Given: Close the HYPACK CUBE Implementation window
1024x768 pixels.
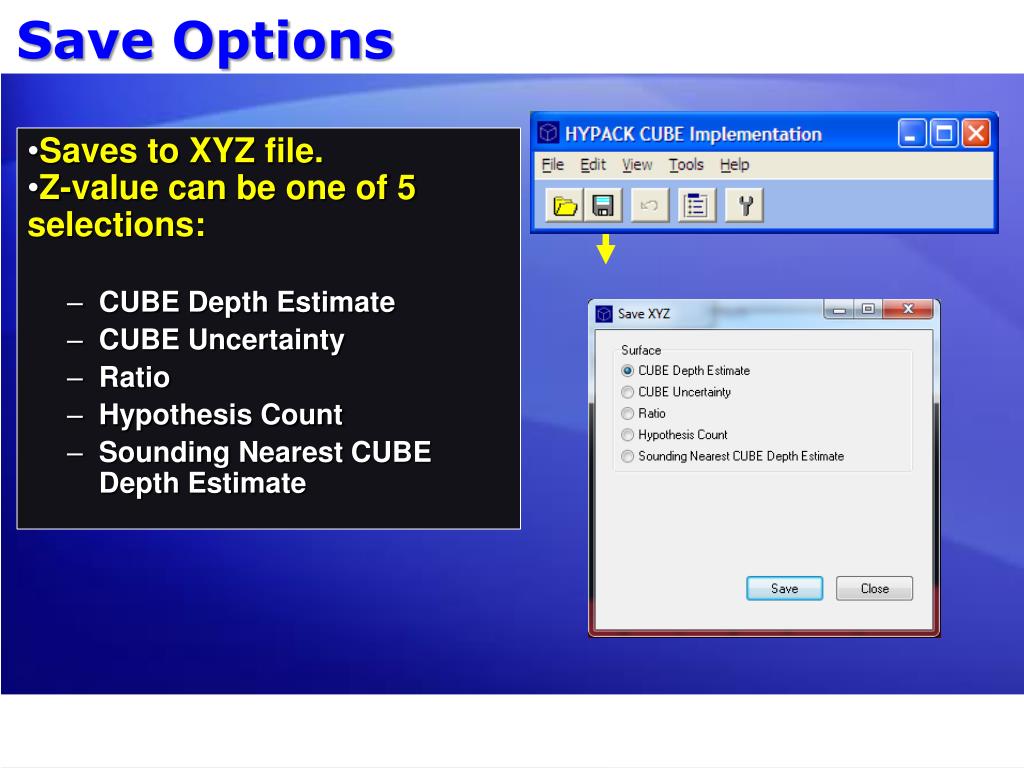Looking at the screenshot, I should [x=976, y=134].
